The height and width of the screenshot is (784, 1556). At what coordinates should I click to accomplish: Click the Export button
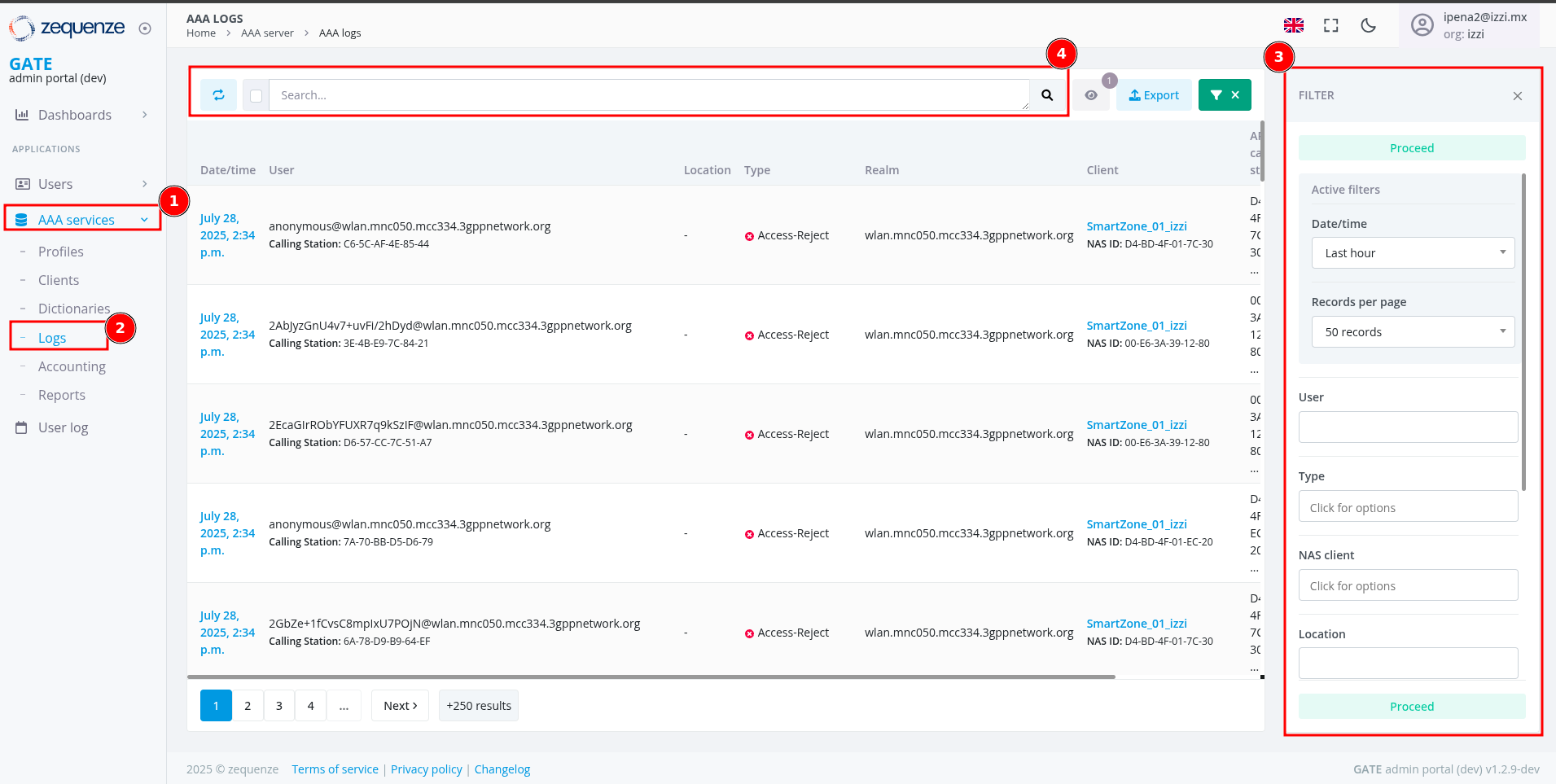(x=1153, y=95)
